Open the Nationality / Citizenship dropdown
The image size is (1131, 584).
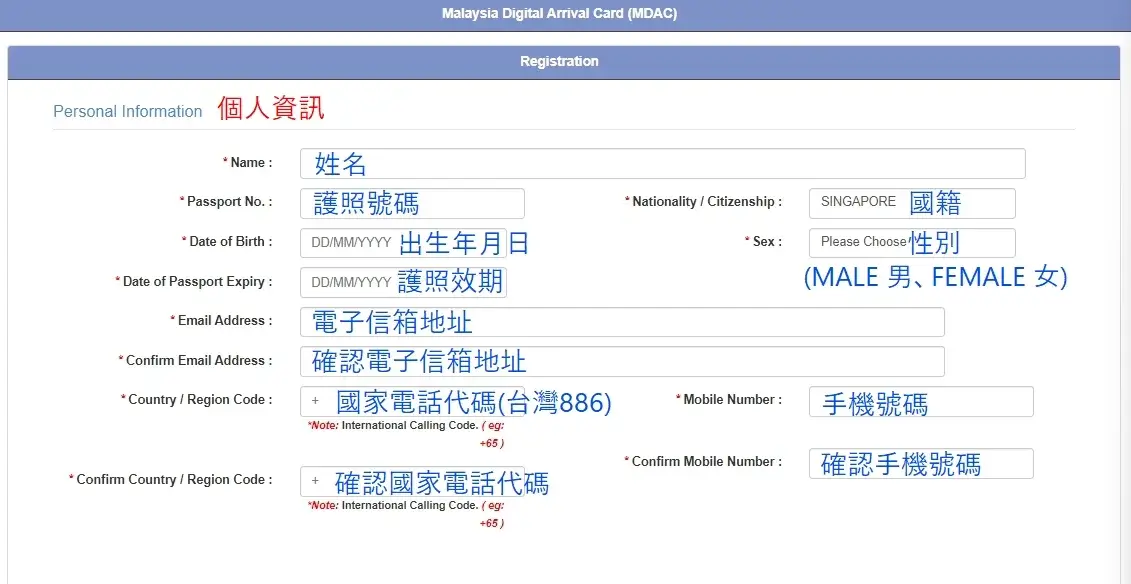pos(911,203)
